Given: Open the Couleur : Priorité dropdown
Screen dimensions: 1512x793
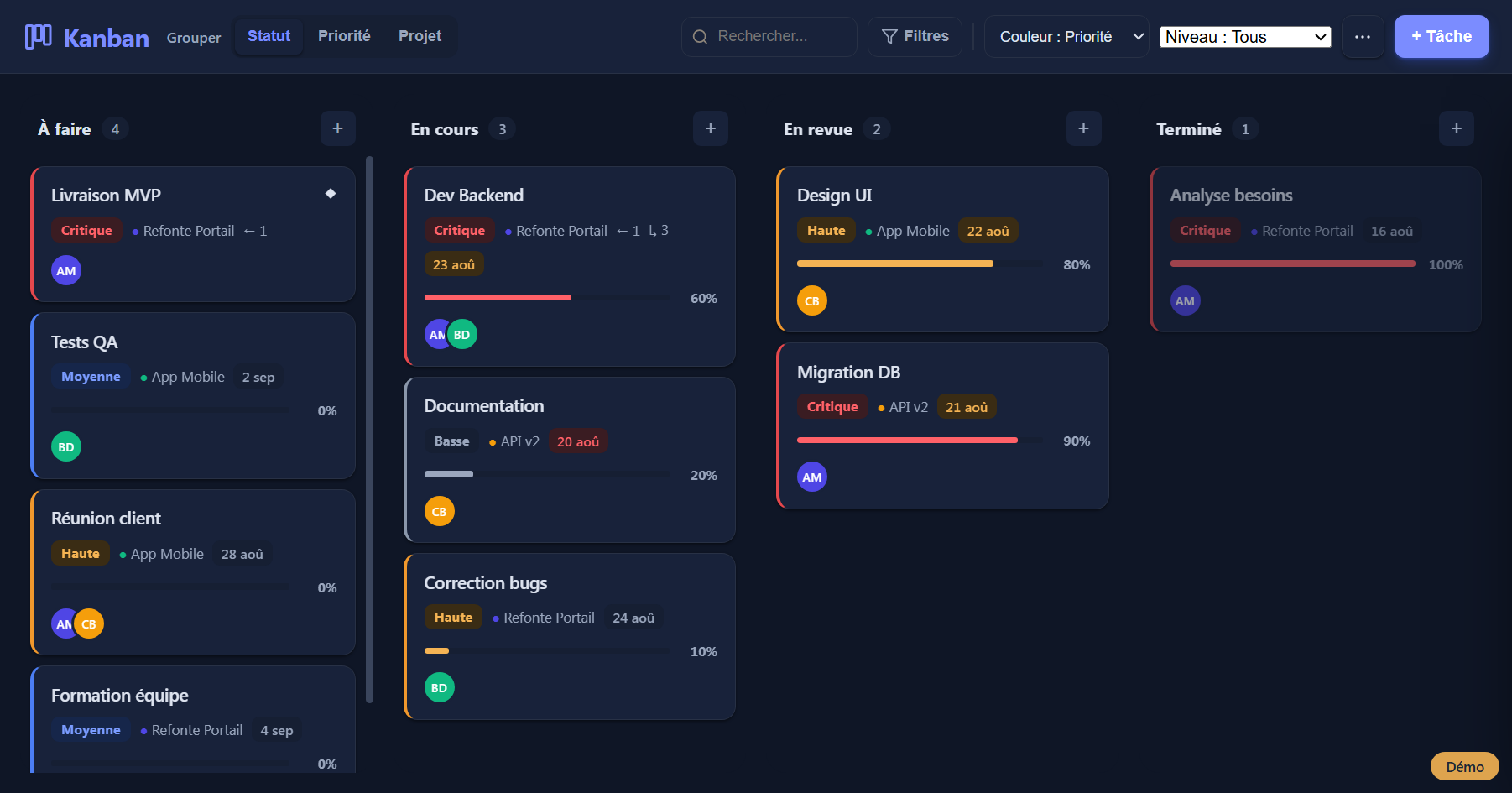Looking at the screenshot, I should (1066, 37).
